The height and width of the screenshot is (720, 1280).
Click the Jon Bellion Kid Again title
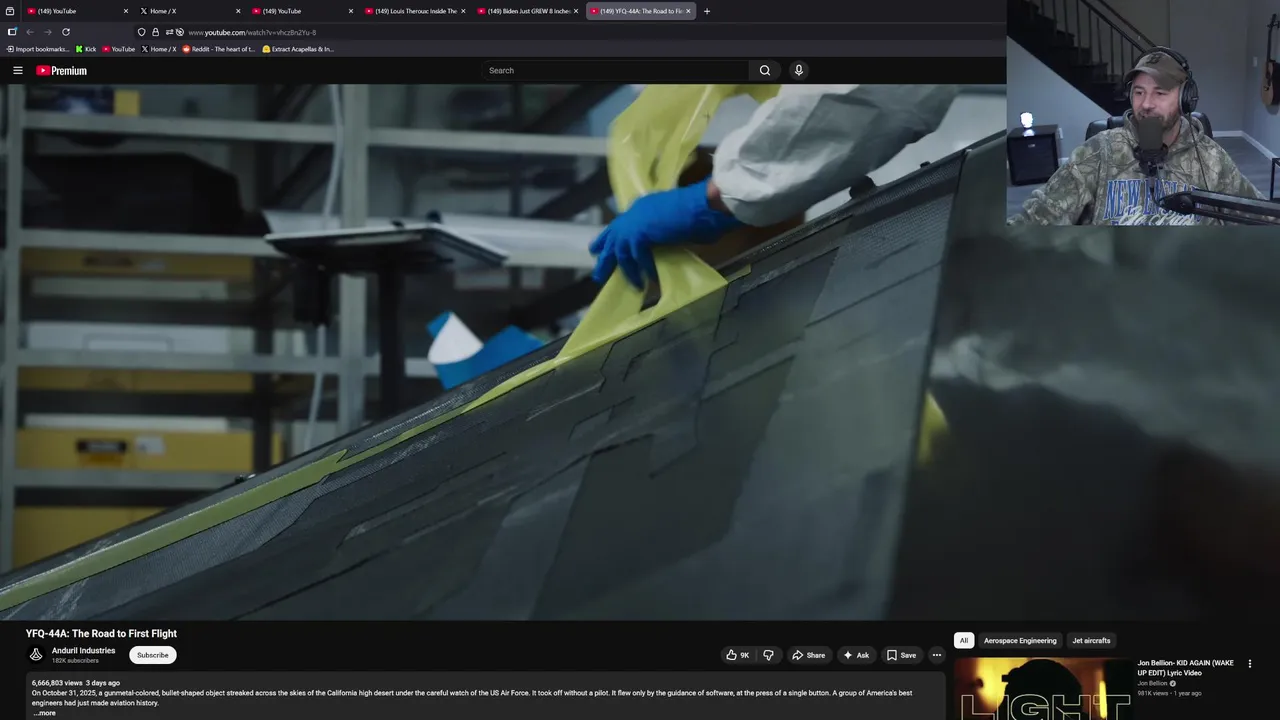point(1185,667)
